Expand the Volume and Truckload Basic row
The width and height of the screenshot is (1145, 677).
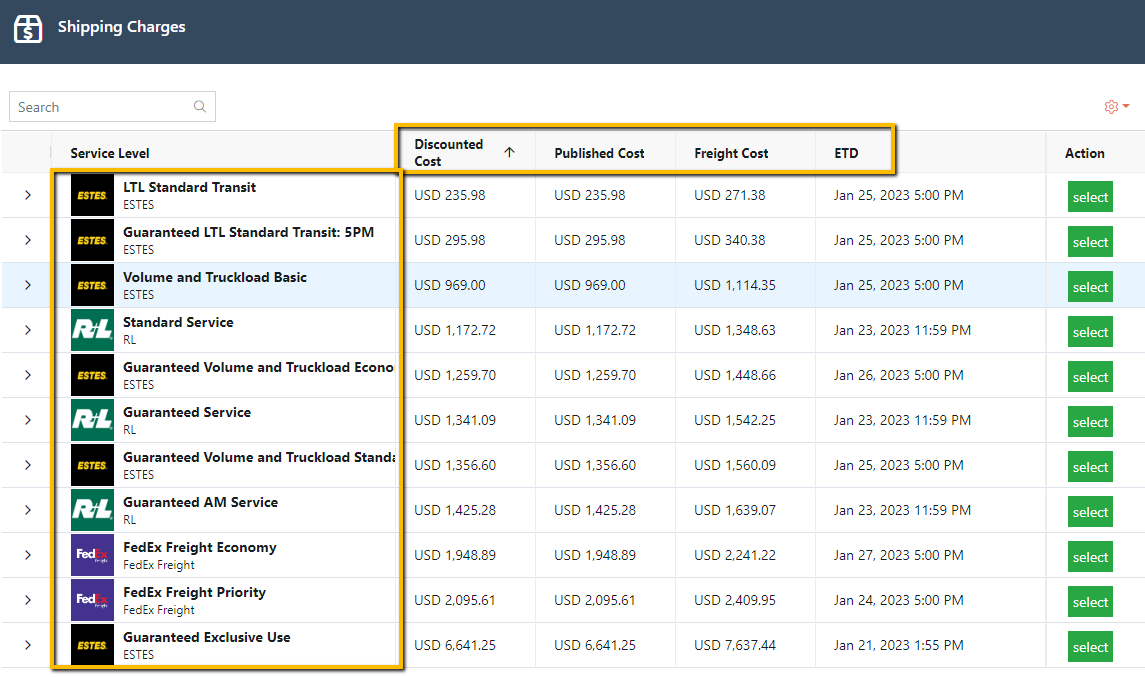tap(28, 285)
